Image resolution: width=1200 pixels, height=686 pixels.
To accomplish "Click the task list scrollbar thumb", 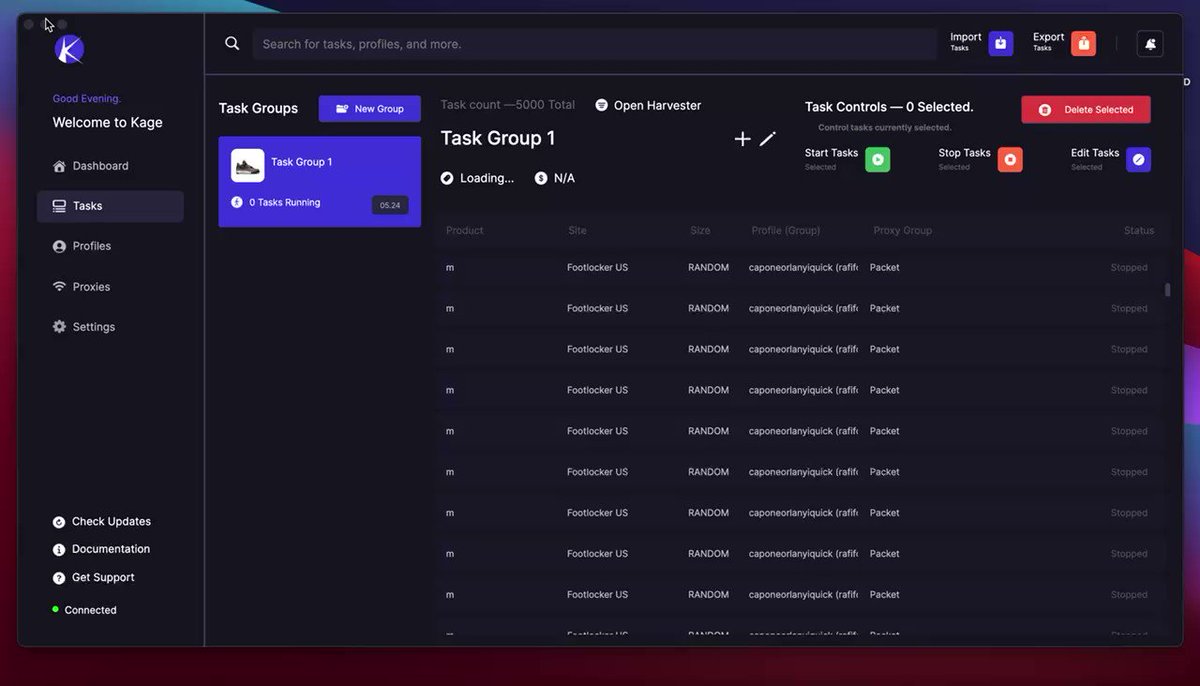I will pos(1167,290).
